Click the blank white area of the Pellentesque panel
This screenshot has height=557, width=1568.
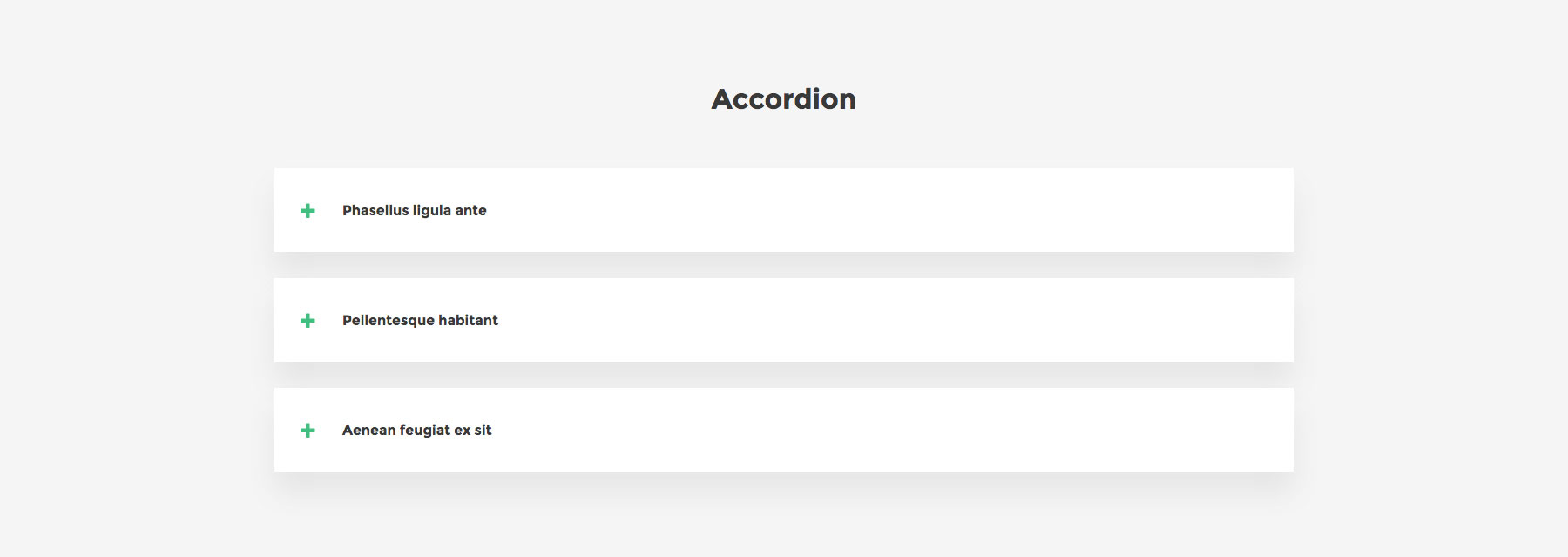pyautogui.click(x=958, y=320)
